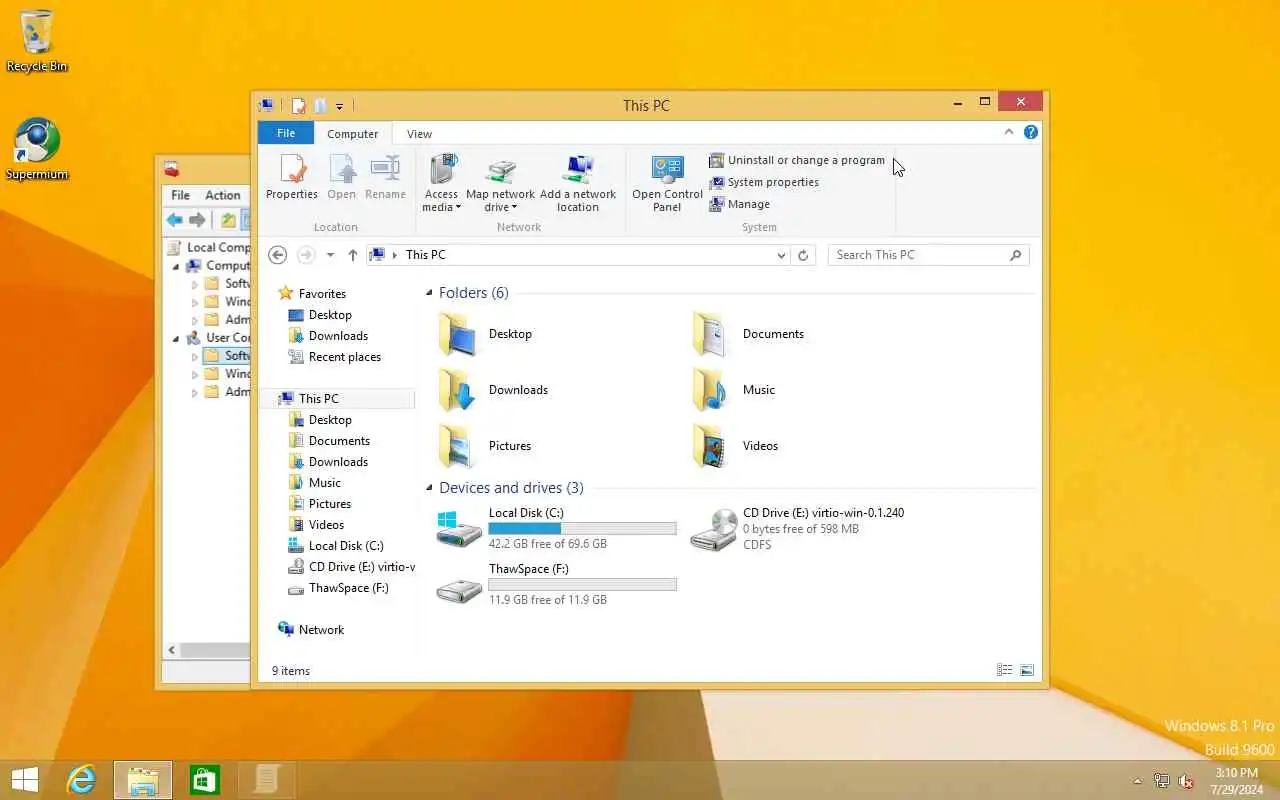This screenshot has height=800, width=1280.
Task: Select the Music folder in Folders group
Action: pos(734,390)
